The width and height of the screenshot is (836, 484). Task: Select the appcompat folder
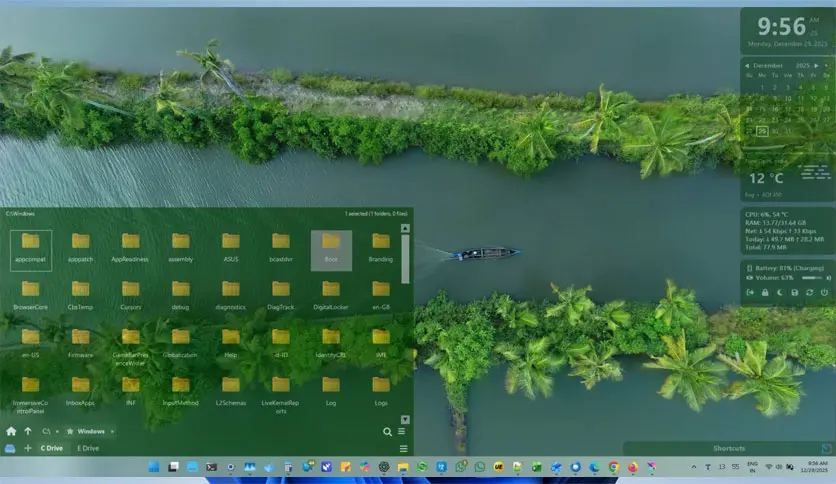click(x=30, y=250)
